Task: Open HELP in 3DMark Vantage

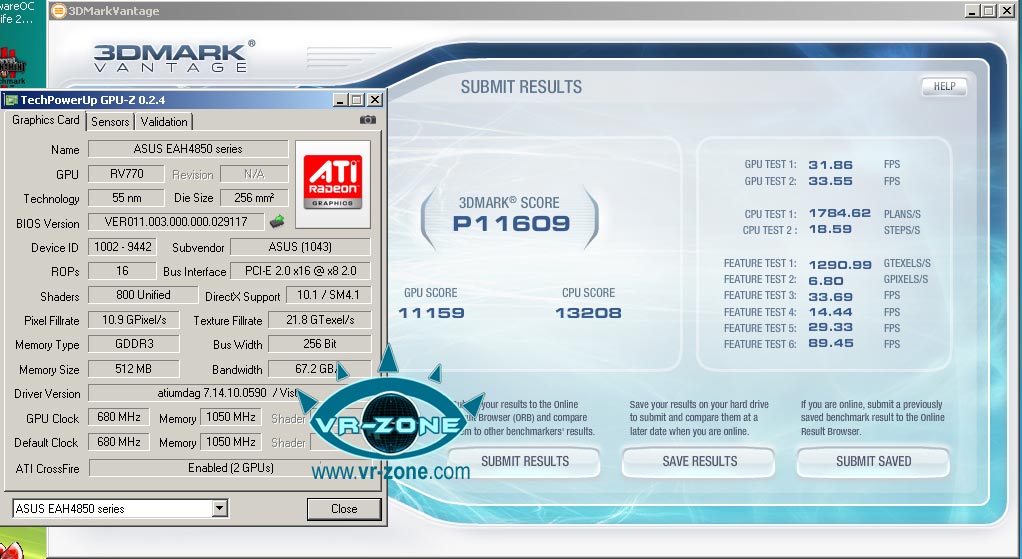Action: [944, 87]
